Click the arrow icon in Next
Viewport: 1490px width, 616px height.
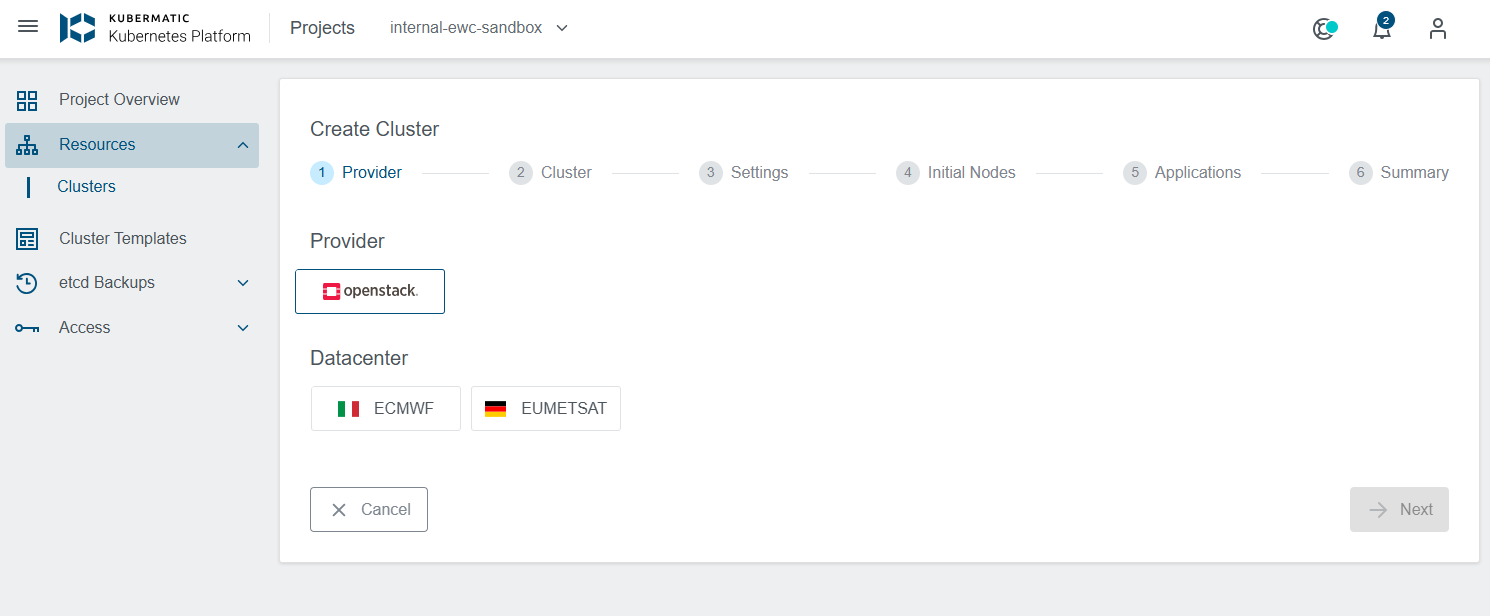1379,510
